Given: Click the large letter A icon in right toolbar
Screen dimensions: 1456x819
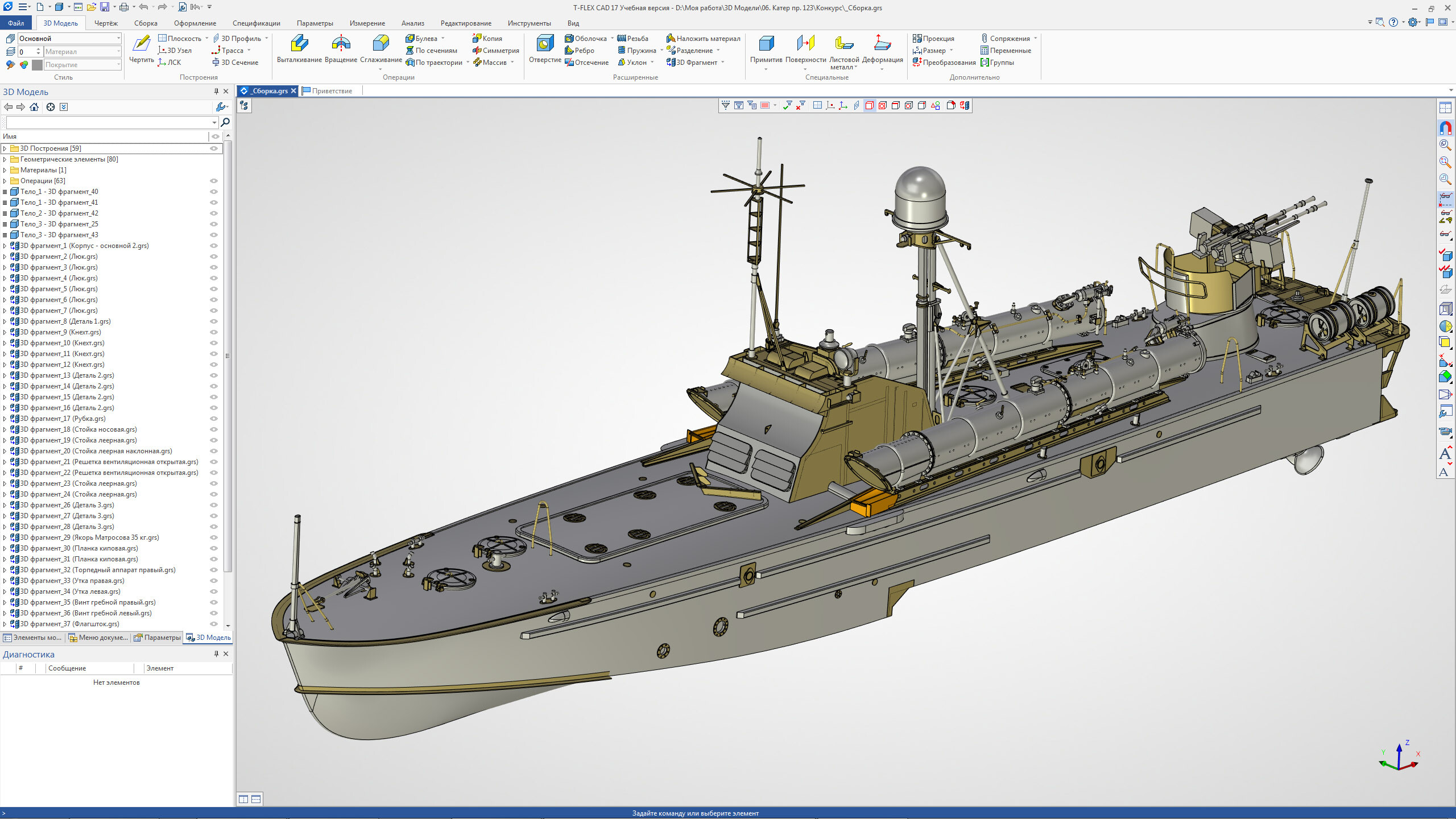Looking at the screenshot, I should (1445, 454).
